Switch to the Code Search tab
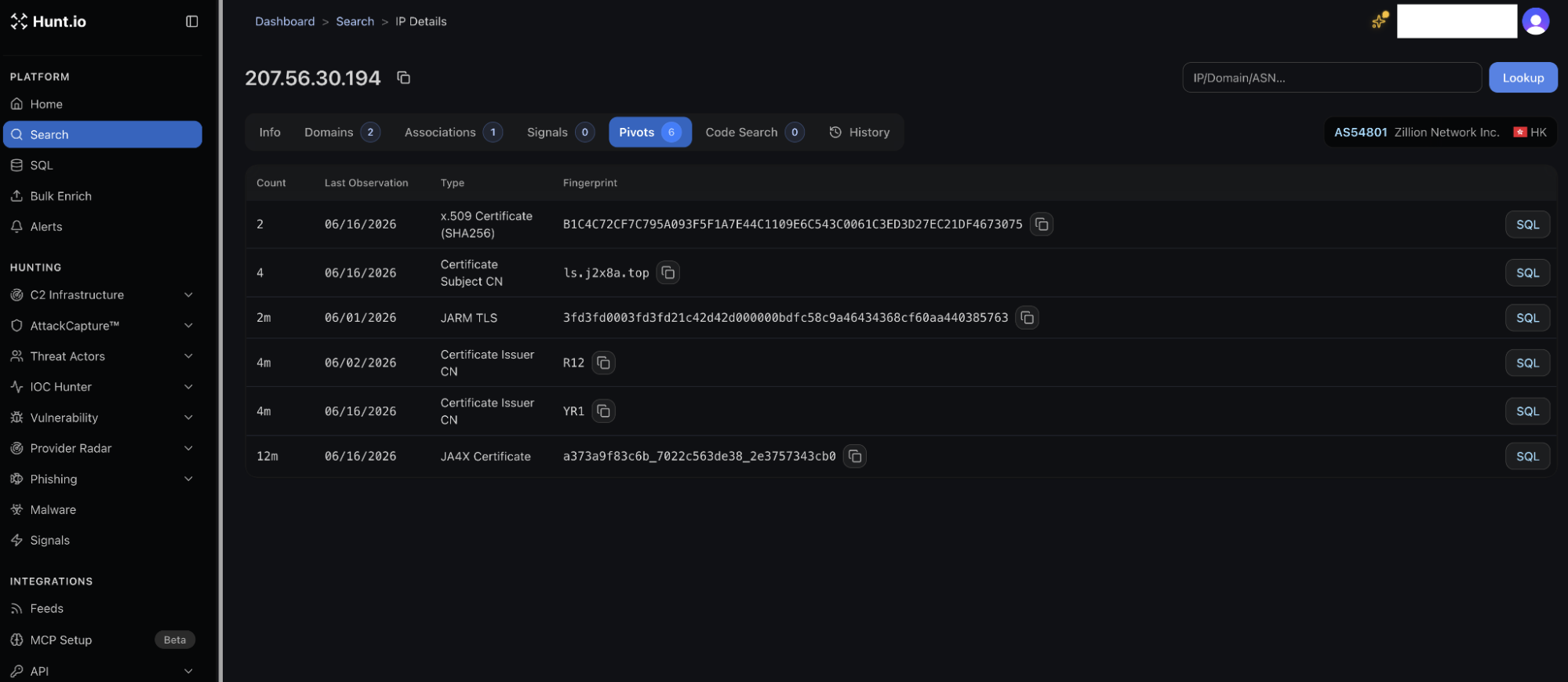The height and width of the screenshot is (682, 1568). [754, 132]
